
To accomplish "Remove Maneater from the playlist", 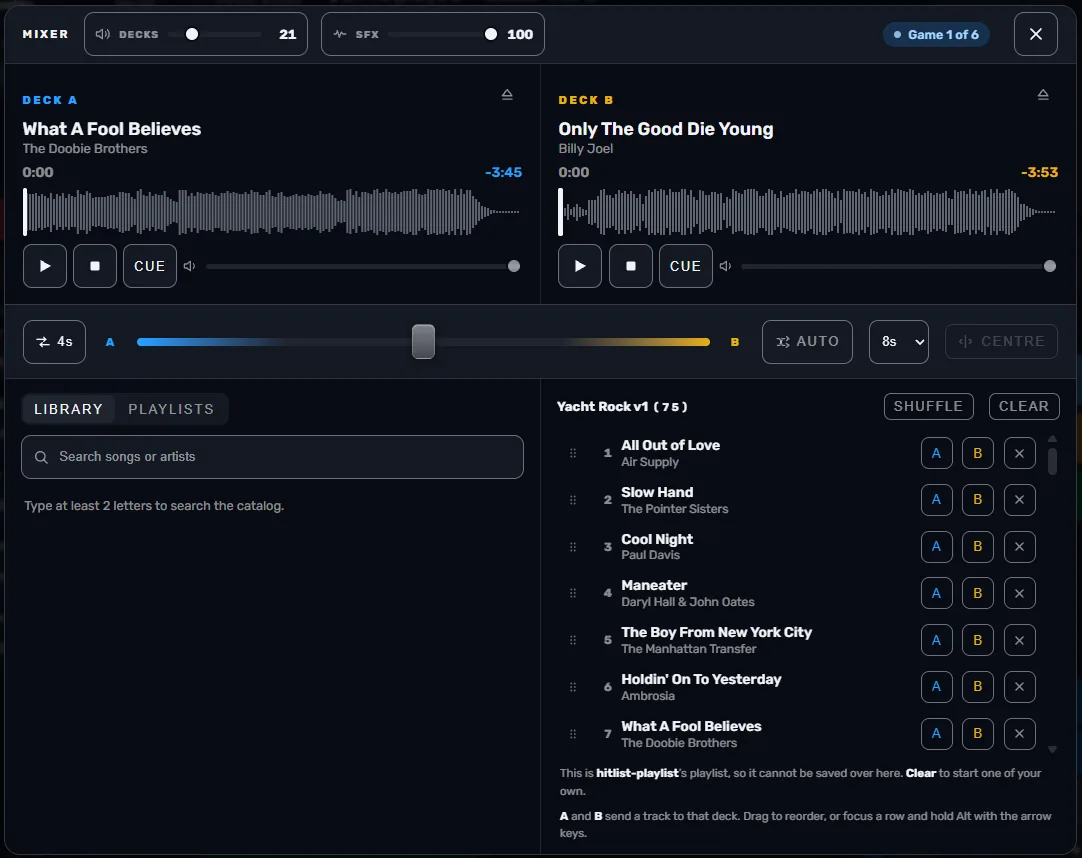I will tap(1020, 594).
